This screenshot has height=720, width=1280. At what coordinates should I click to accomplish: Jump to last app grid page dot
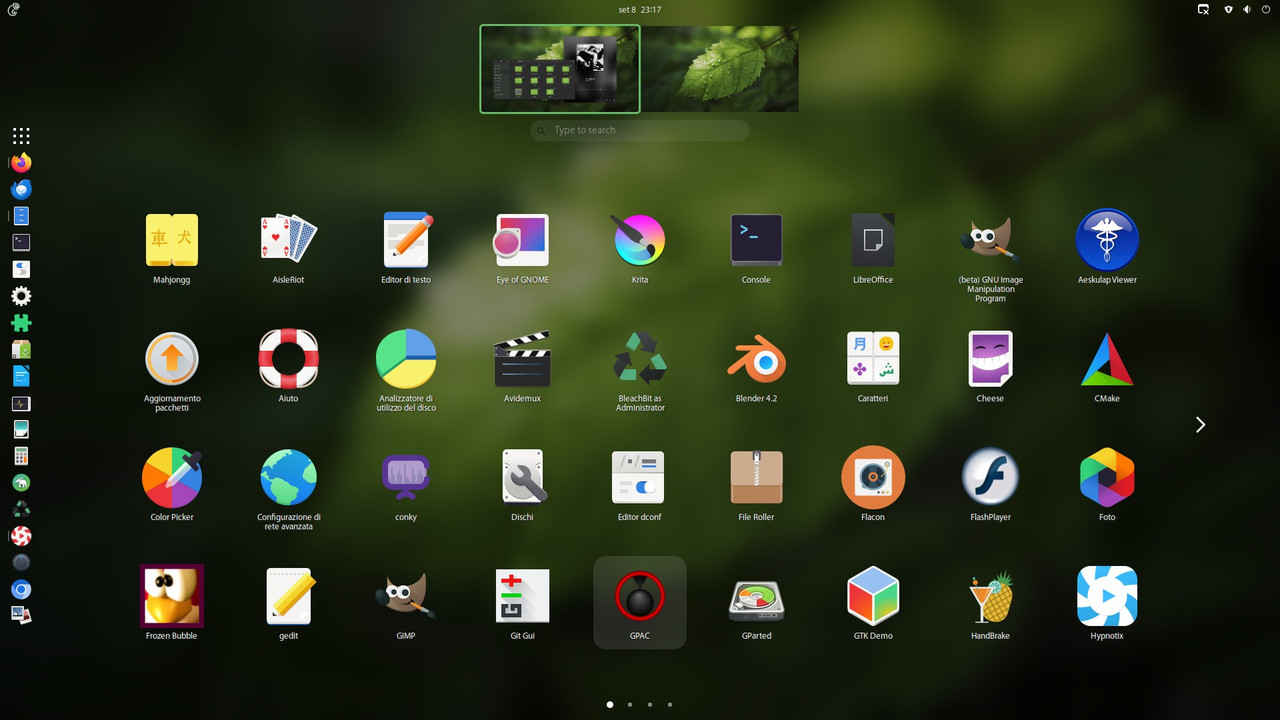point(670,704)
